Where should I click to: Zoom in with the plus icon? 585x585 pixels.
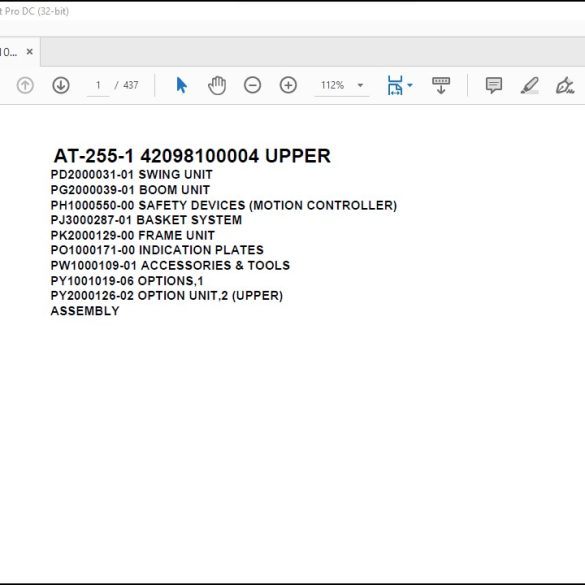pyautogui.click(x=288, y=85)
